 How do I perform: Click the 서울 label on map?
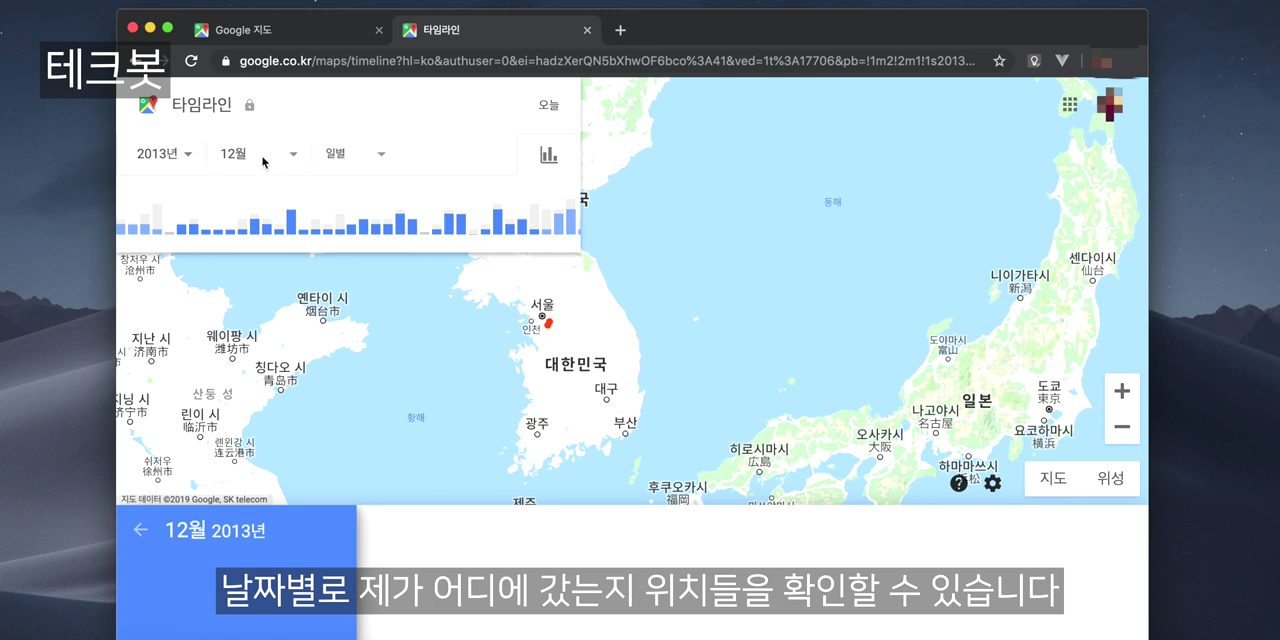coord(542,304)
